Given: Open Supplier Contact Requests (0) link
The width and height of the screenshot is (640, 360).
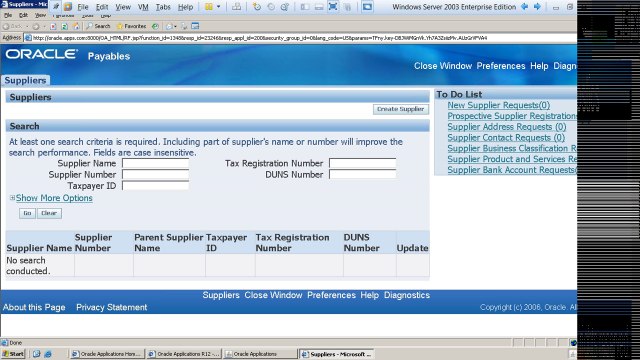Looking at the screenshot, I should (x=506, y=138).
